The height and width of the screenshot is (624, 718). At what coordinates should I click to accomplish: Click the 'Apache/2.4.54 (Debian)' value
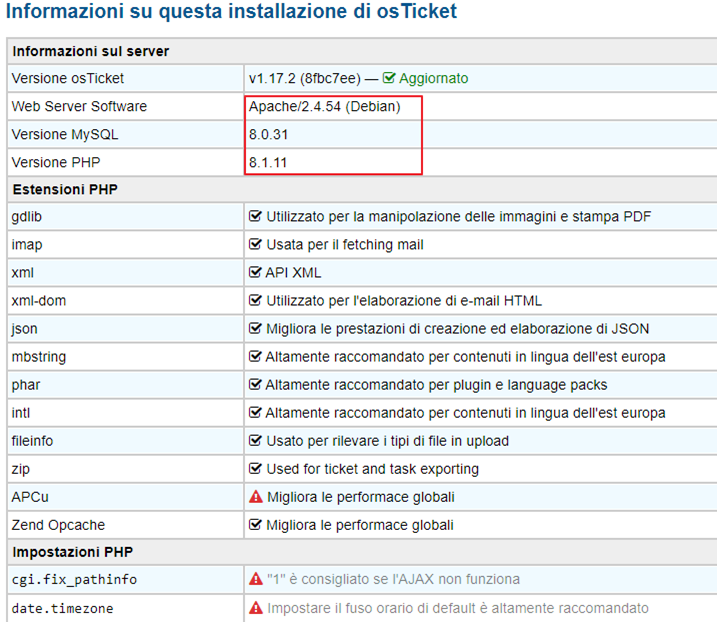pyautogui.click(x=325, y=106)
